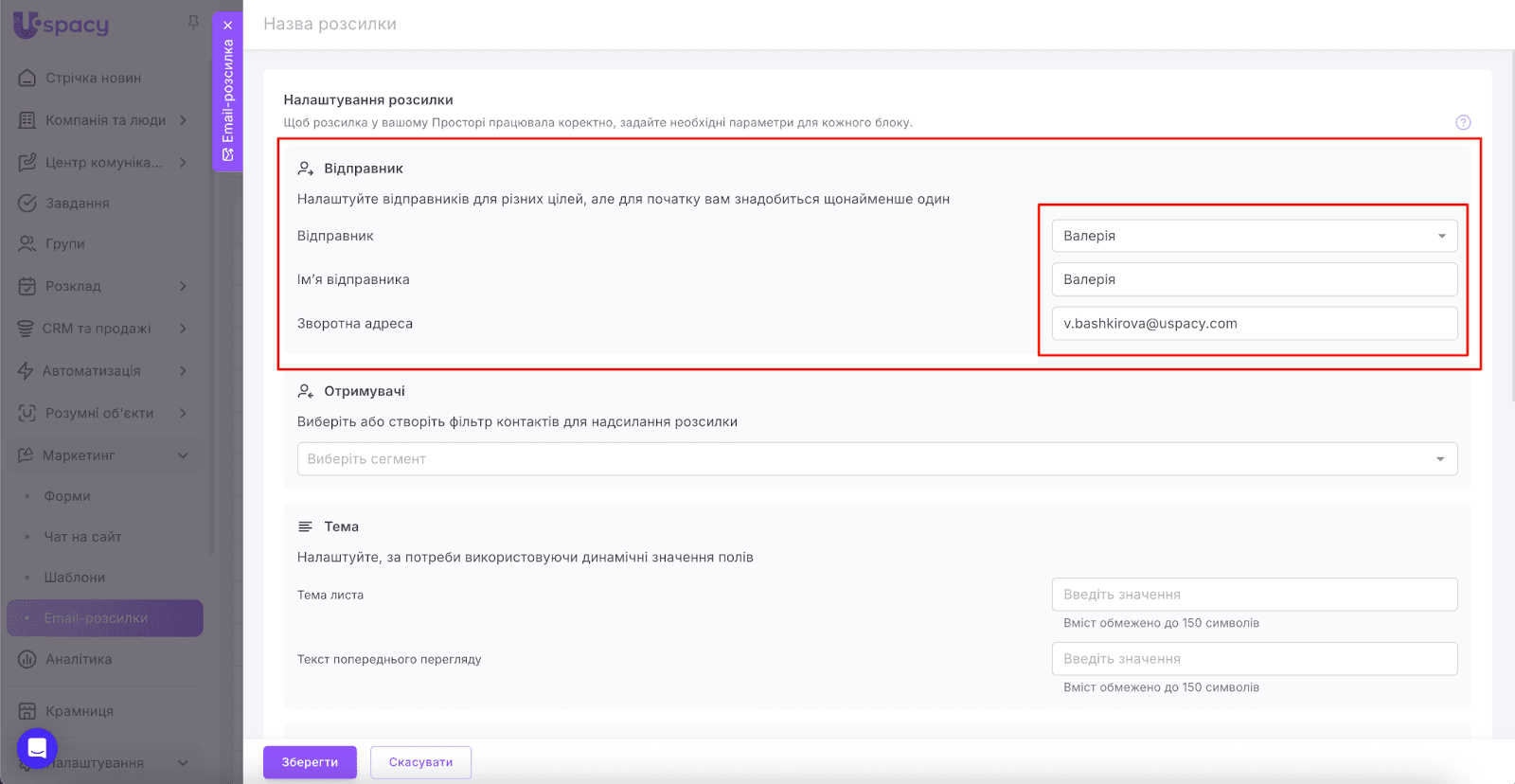Open the Відправник dropdown showing Валерія
Image resolution: width=1515 pixels, height=784 pixels.
pos(1254,236)
